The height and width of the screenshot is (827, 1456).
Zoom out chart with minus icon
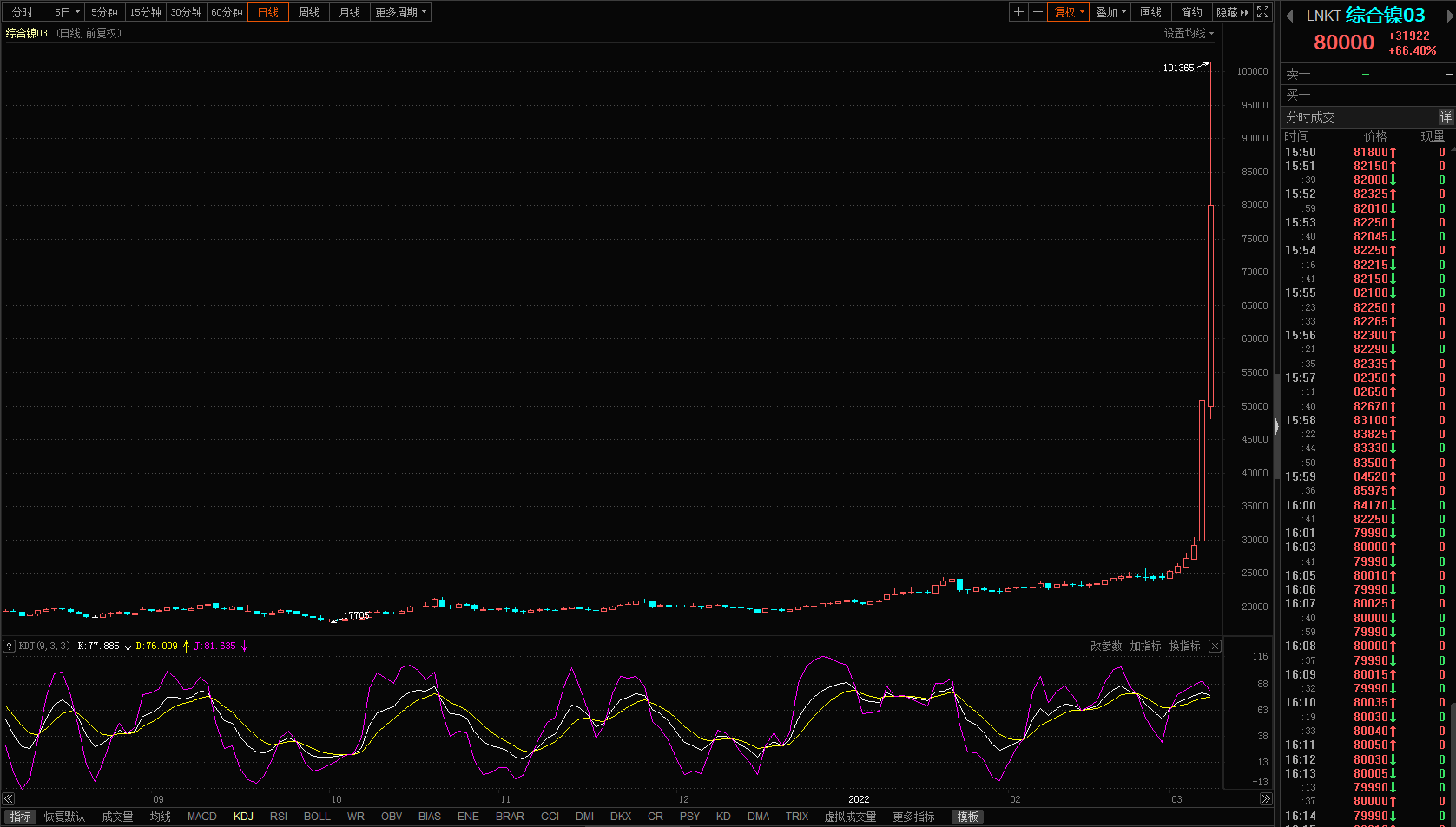(1038, 12)
